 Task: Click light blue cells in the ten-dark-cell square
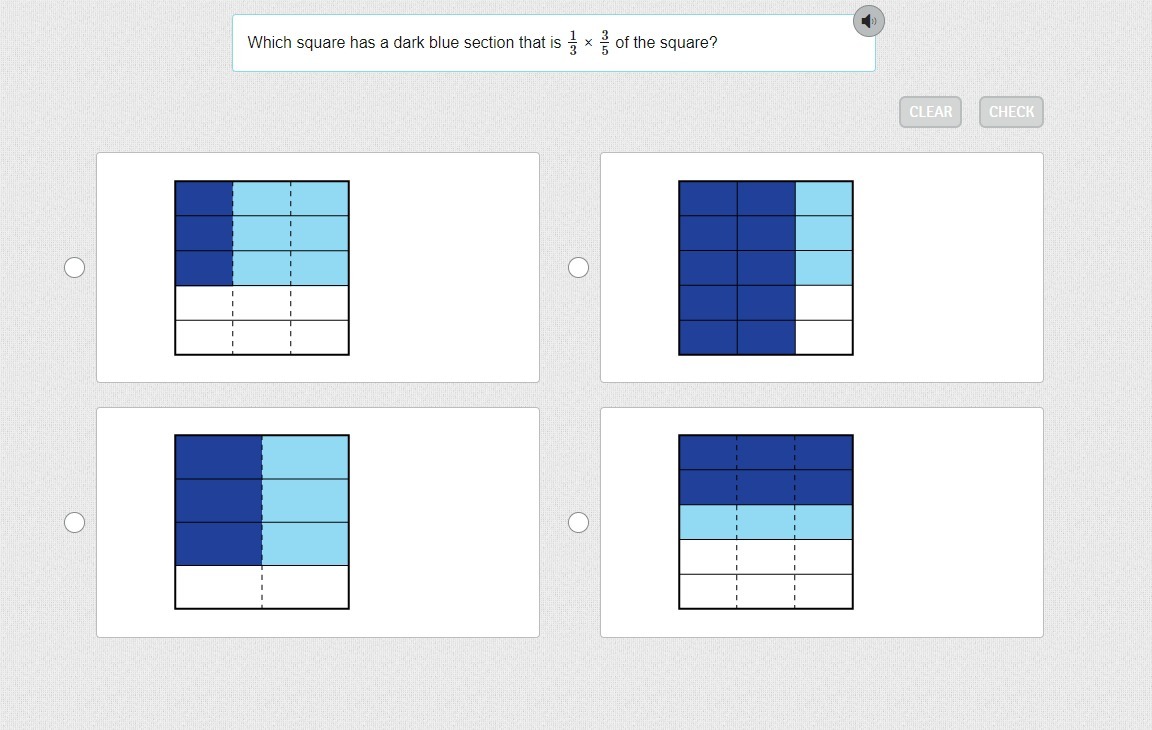coord(824,233)
